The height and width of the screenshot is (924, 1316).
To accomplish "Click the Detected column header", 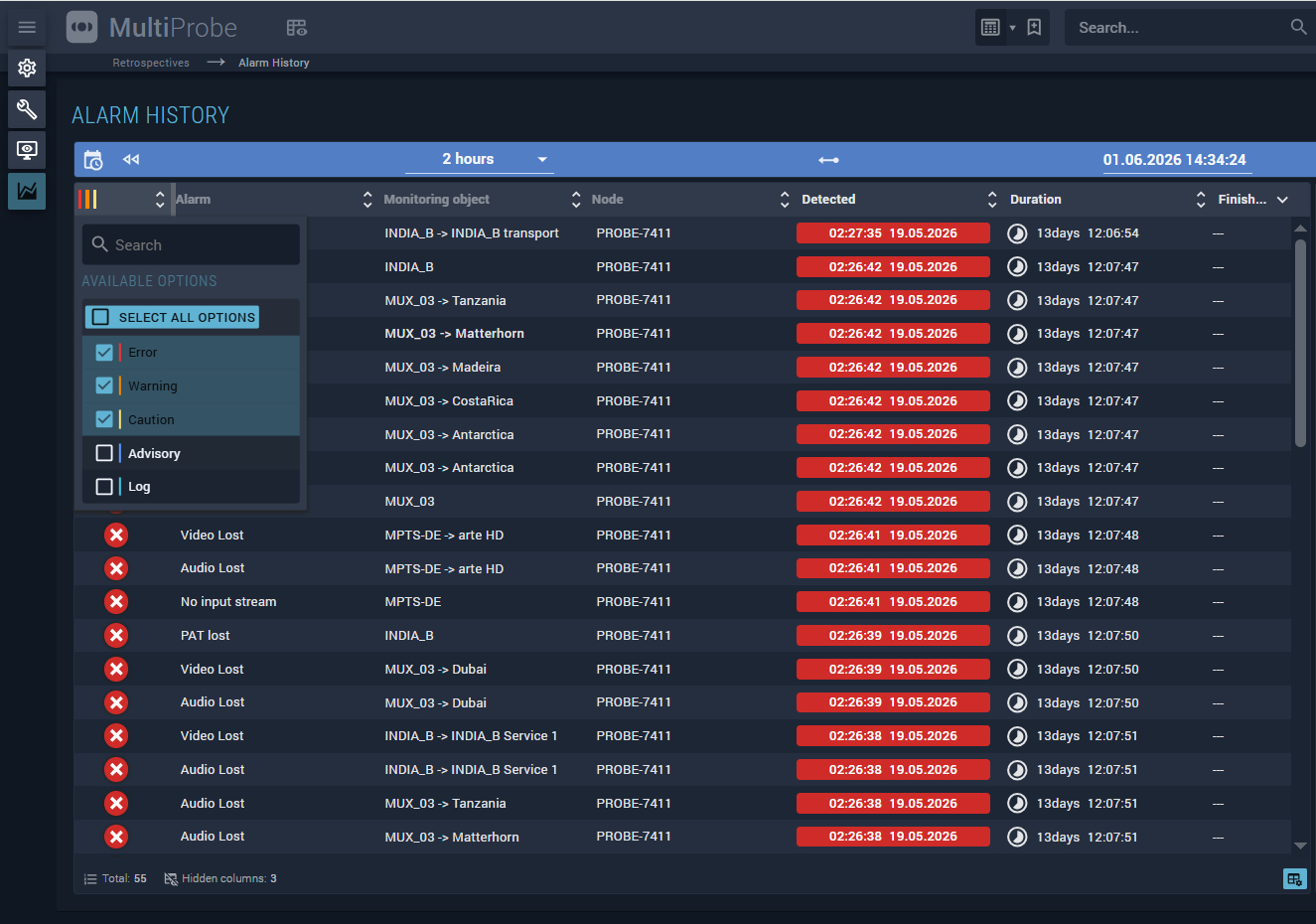I will tap(828, 200).
